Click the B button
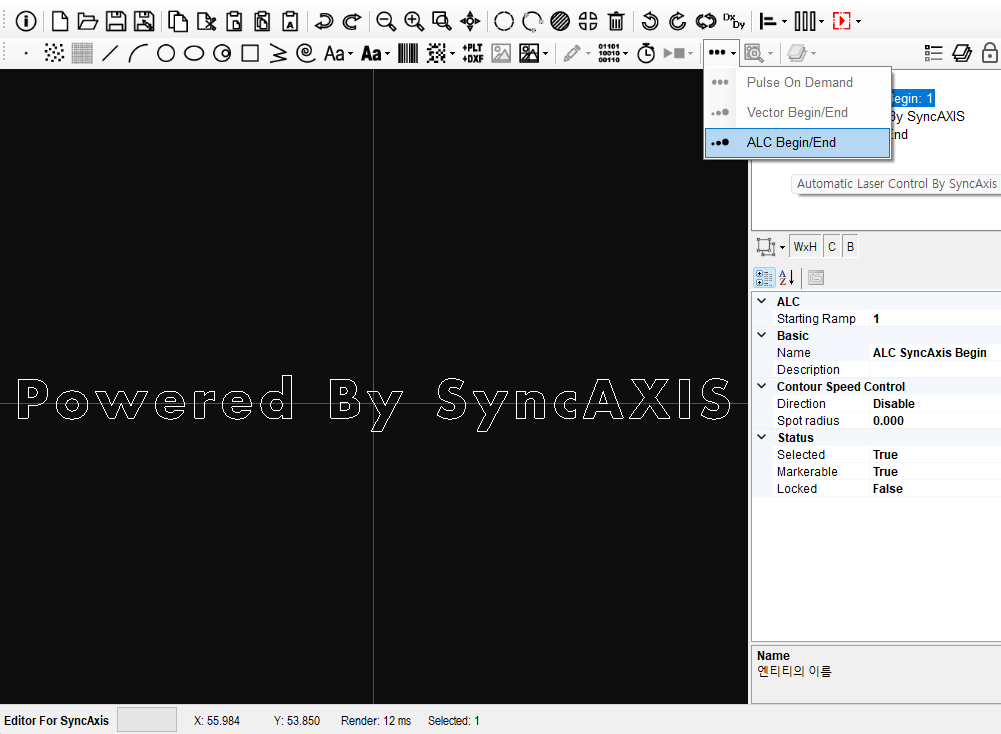1001x734 pixels. (x=850, y=246)
